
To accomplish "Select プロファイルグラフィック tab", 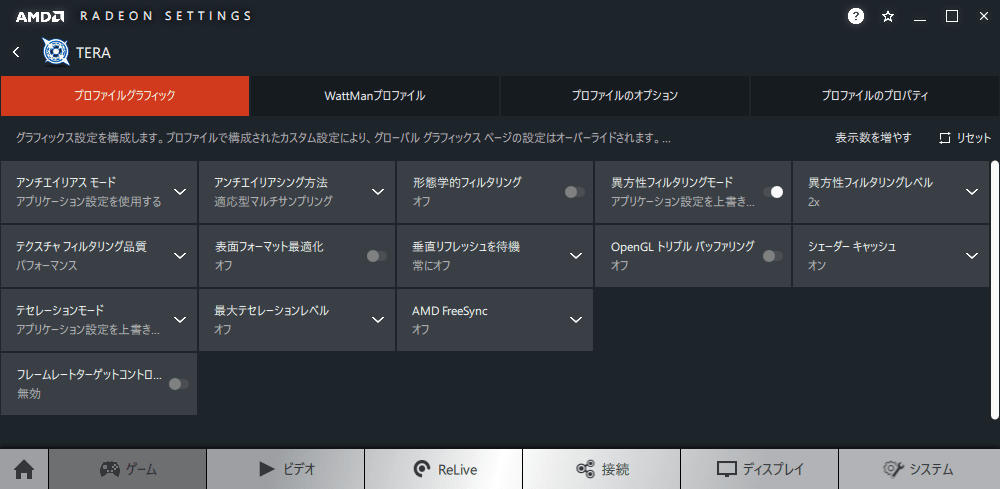I will [x=125, y=96].
